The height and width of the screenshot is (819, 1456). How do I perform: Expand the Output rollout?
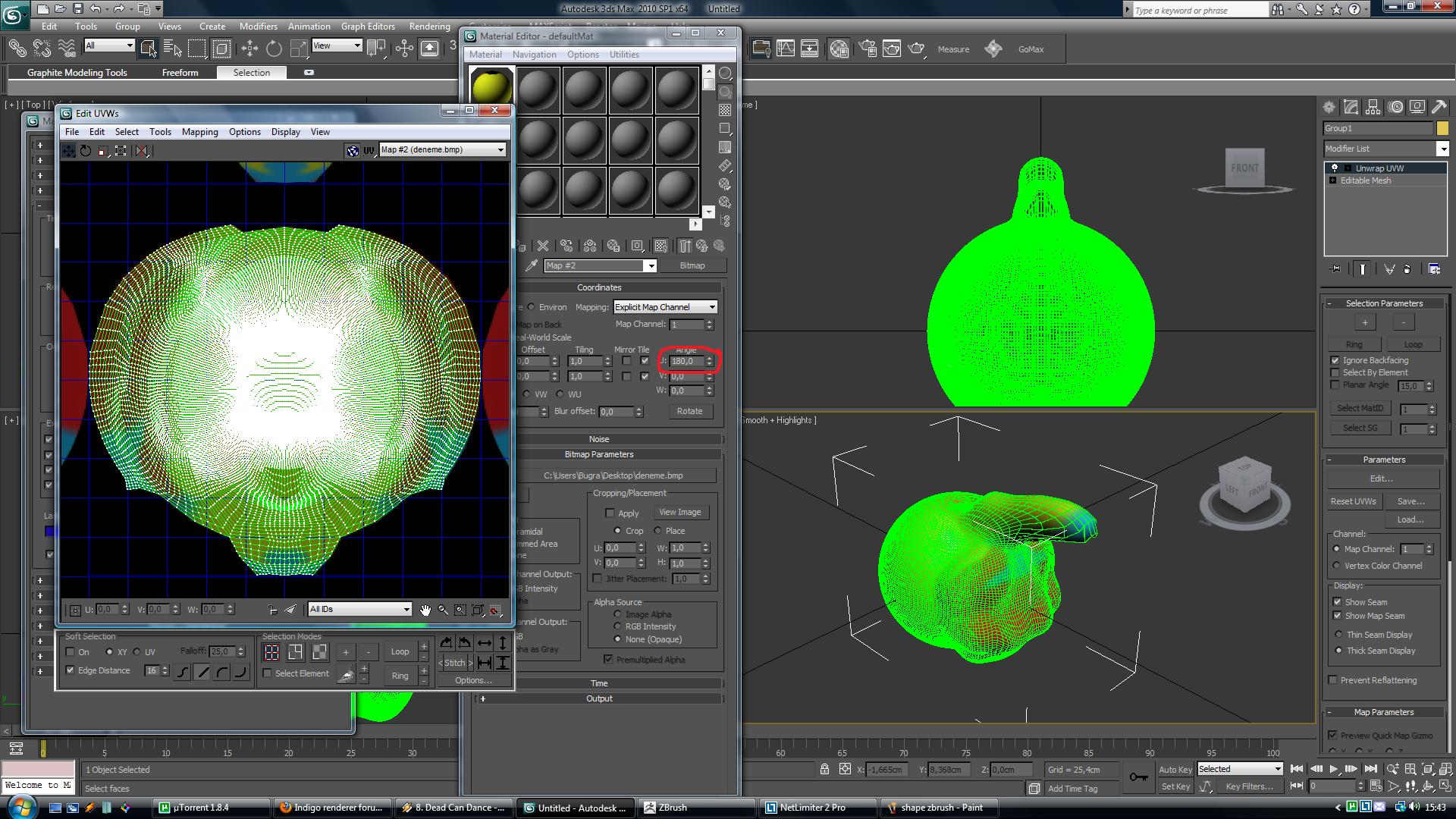tap(599, 698)
